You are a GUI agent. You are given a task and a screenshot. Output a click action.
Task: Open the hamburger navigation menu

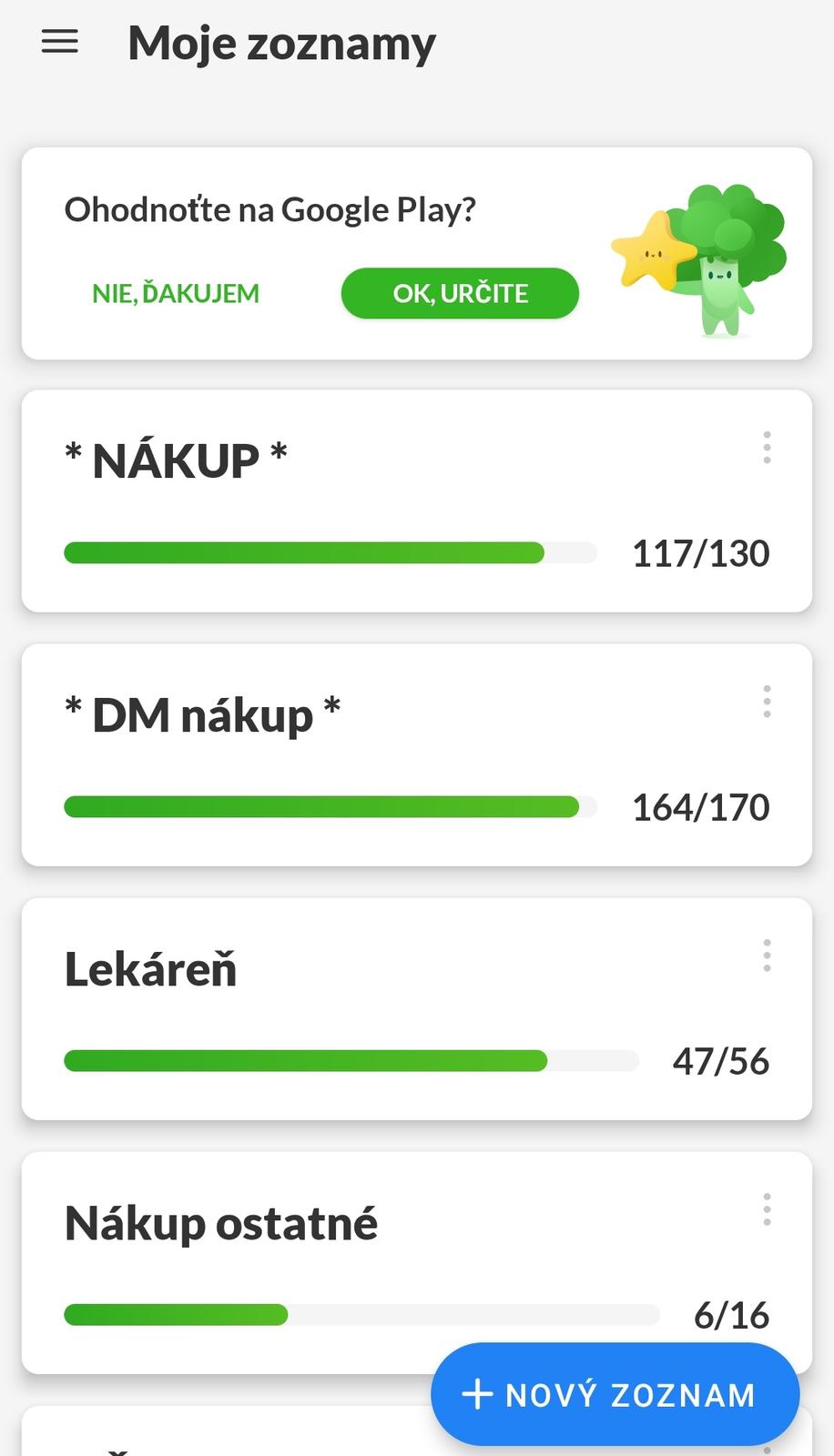coord(60,42)
